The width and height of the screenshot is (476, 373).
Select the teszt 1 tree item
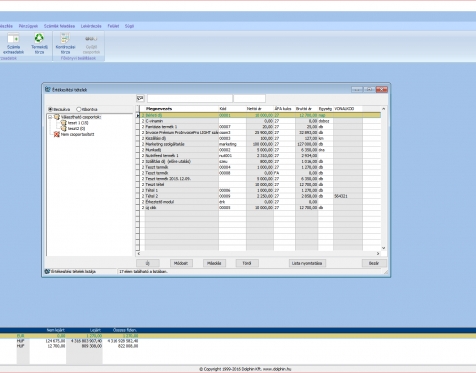(78, 123)
